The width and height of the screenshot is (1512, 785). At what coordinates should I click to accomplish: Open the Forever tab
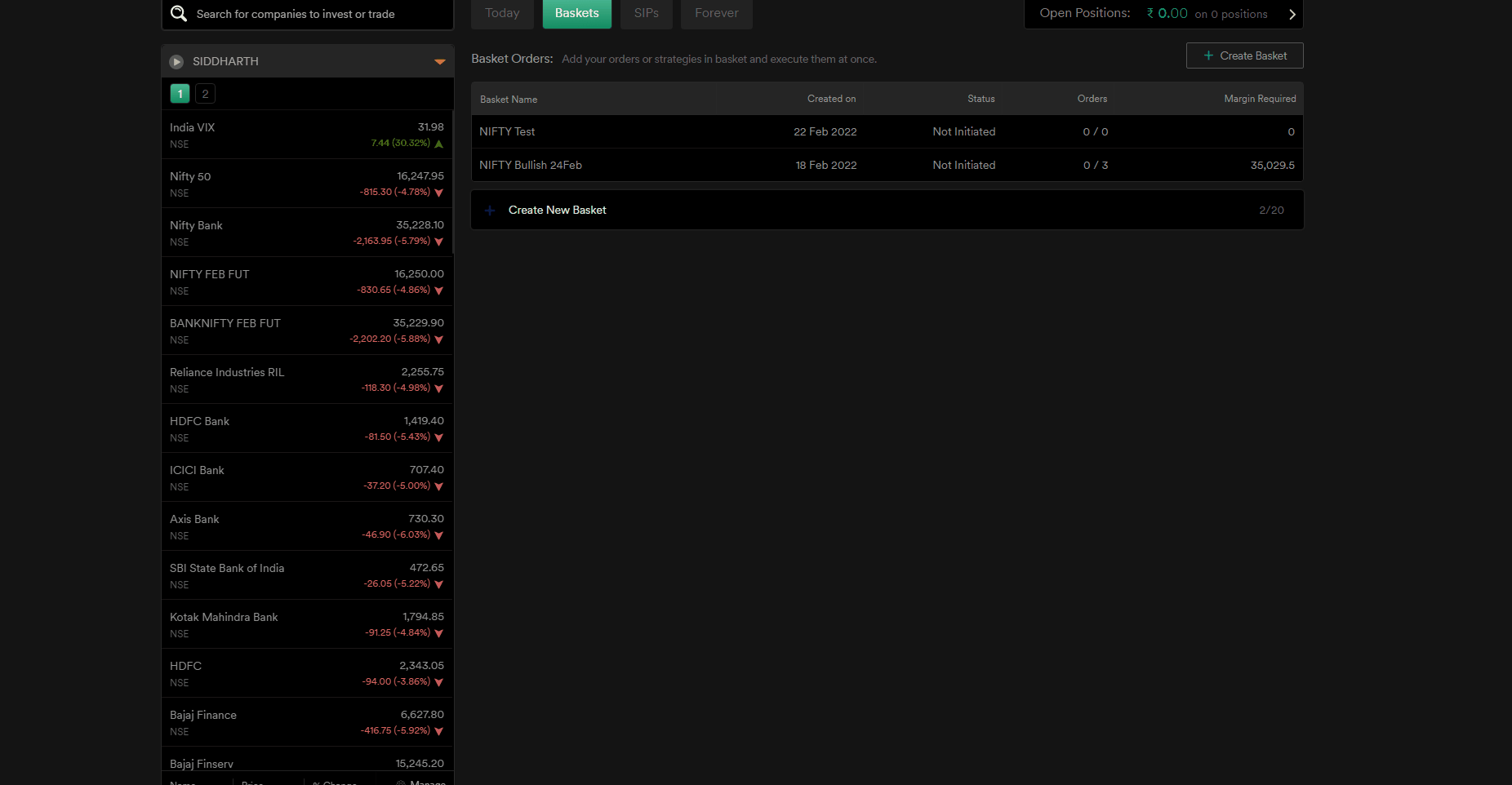tap(716, 13)
